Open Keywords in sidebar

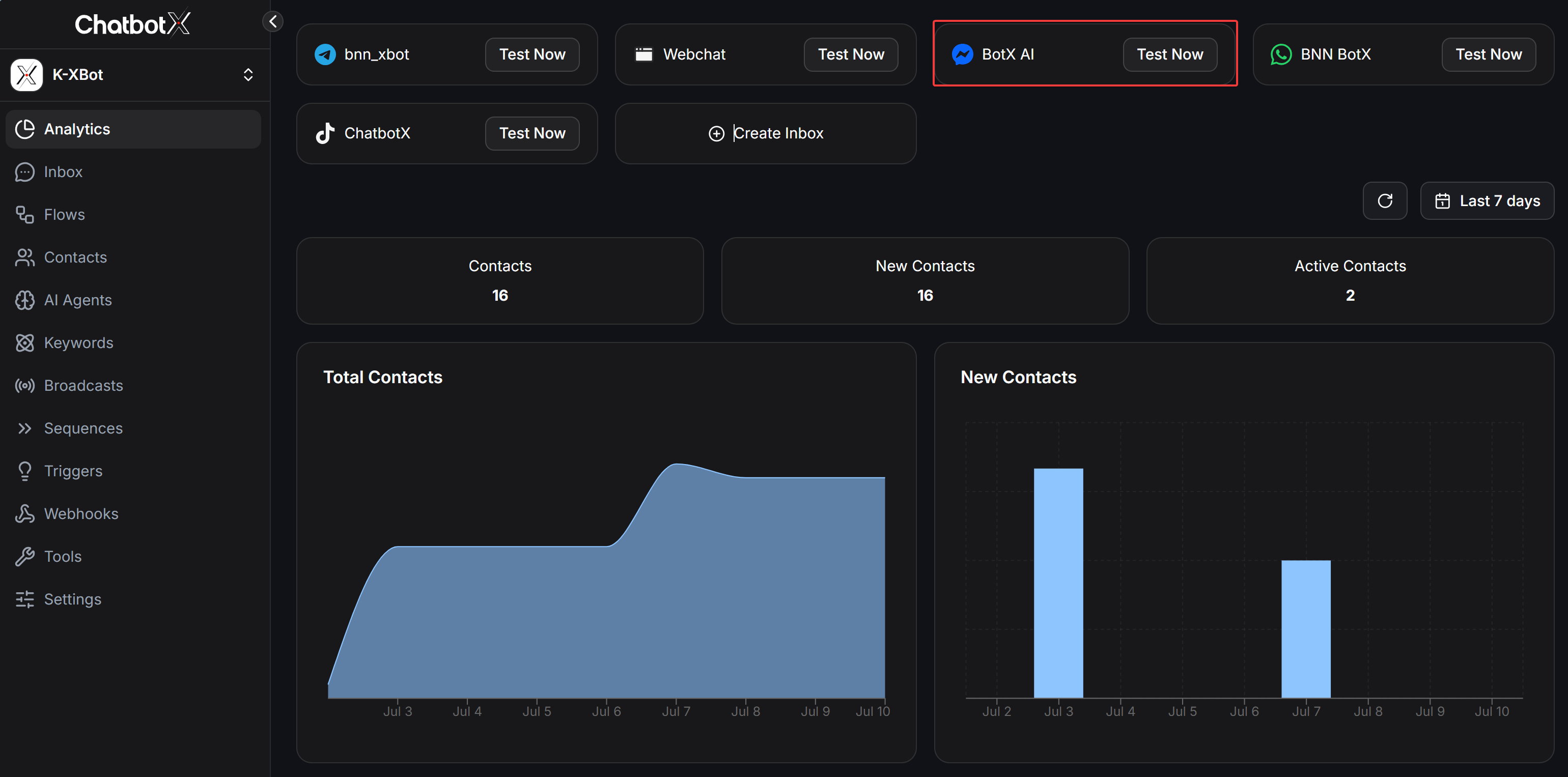click(133, 342)
